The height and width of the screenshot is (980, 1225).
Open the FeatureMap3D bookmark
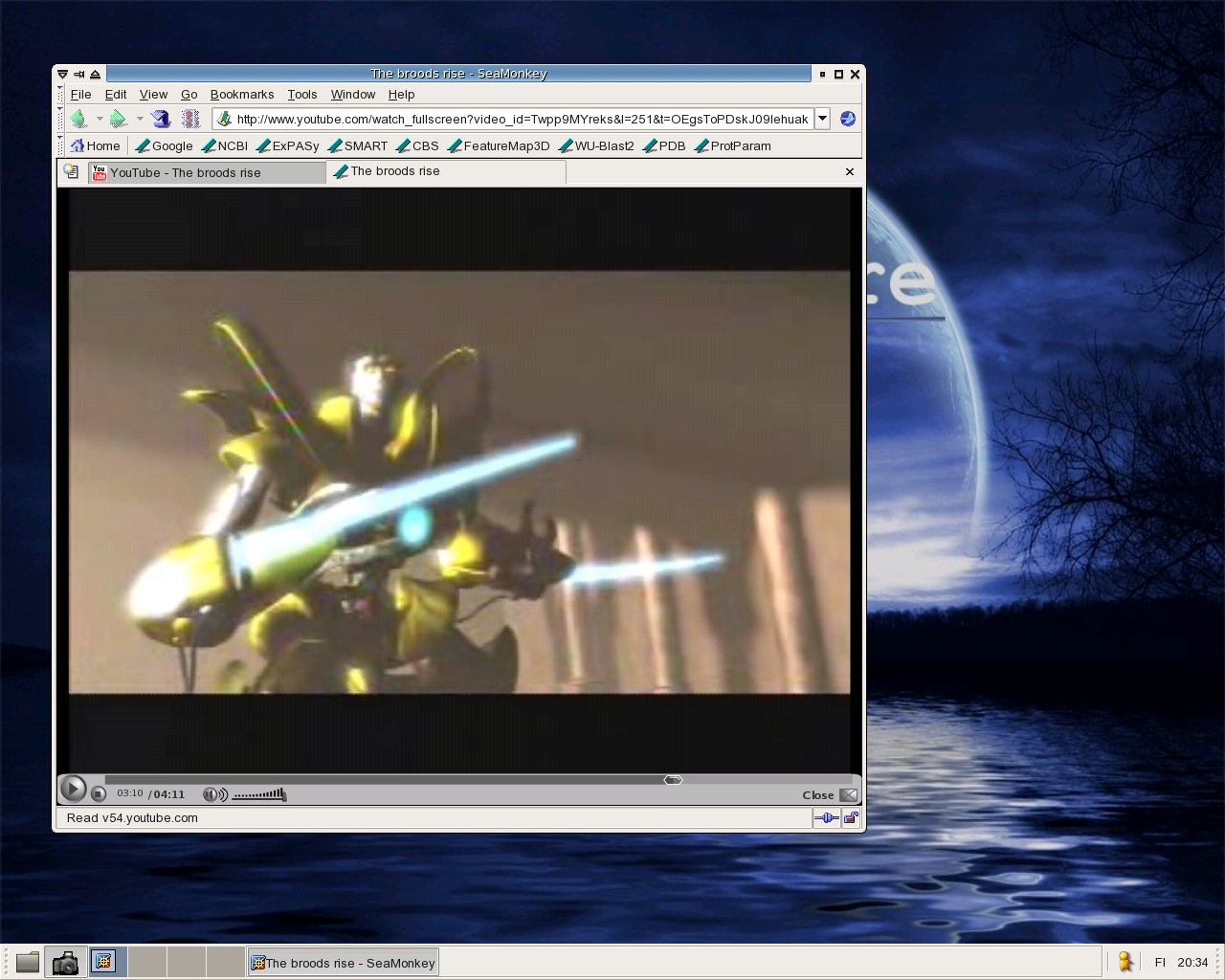pyautogui.click(x=499, y=145)
